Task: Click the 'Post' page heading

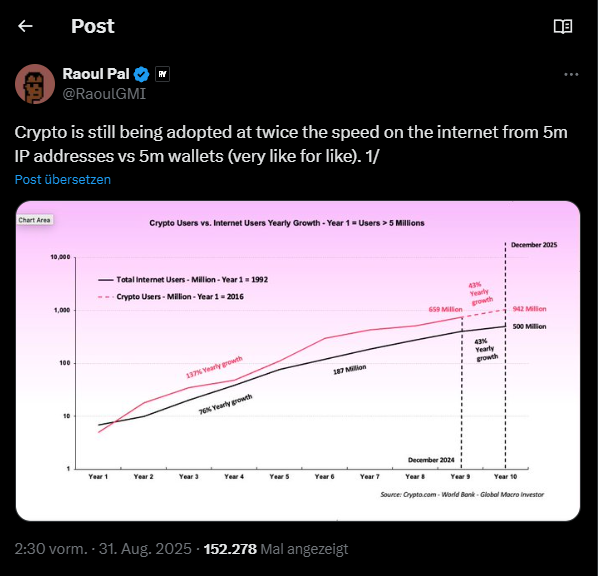Action: 93,26
